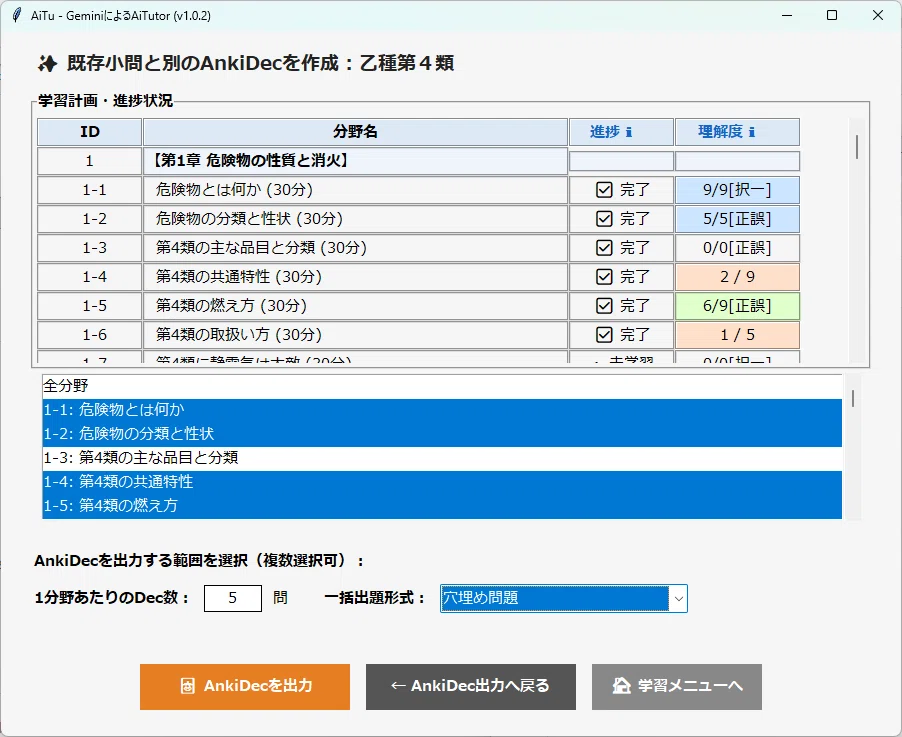
Task: Click the 分野名 column header
Action: (355, 132)
